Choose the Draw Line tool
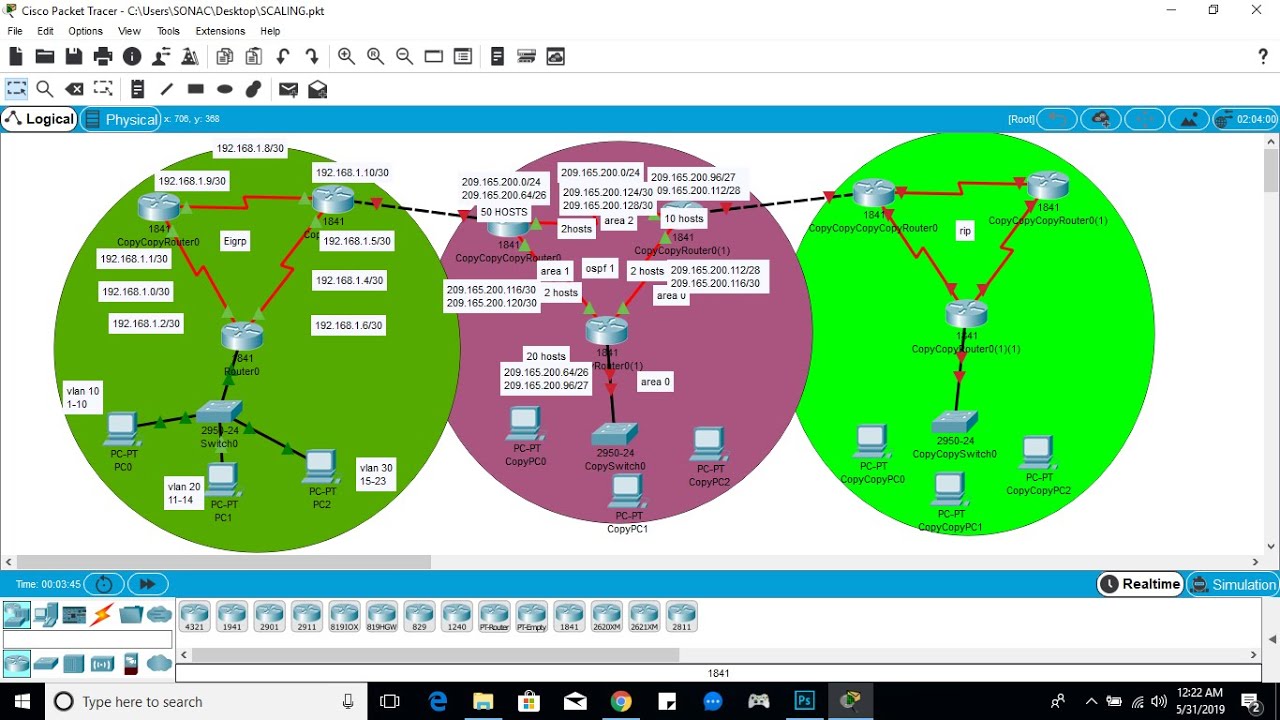 166,89
